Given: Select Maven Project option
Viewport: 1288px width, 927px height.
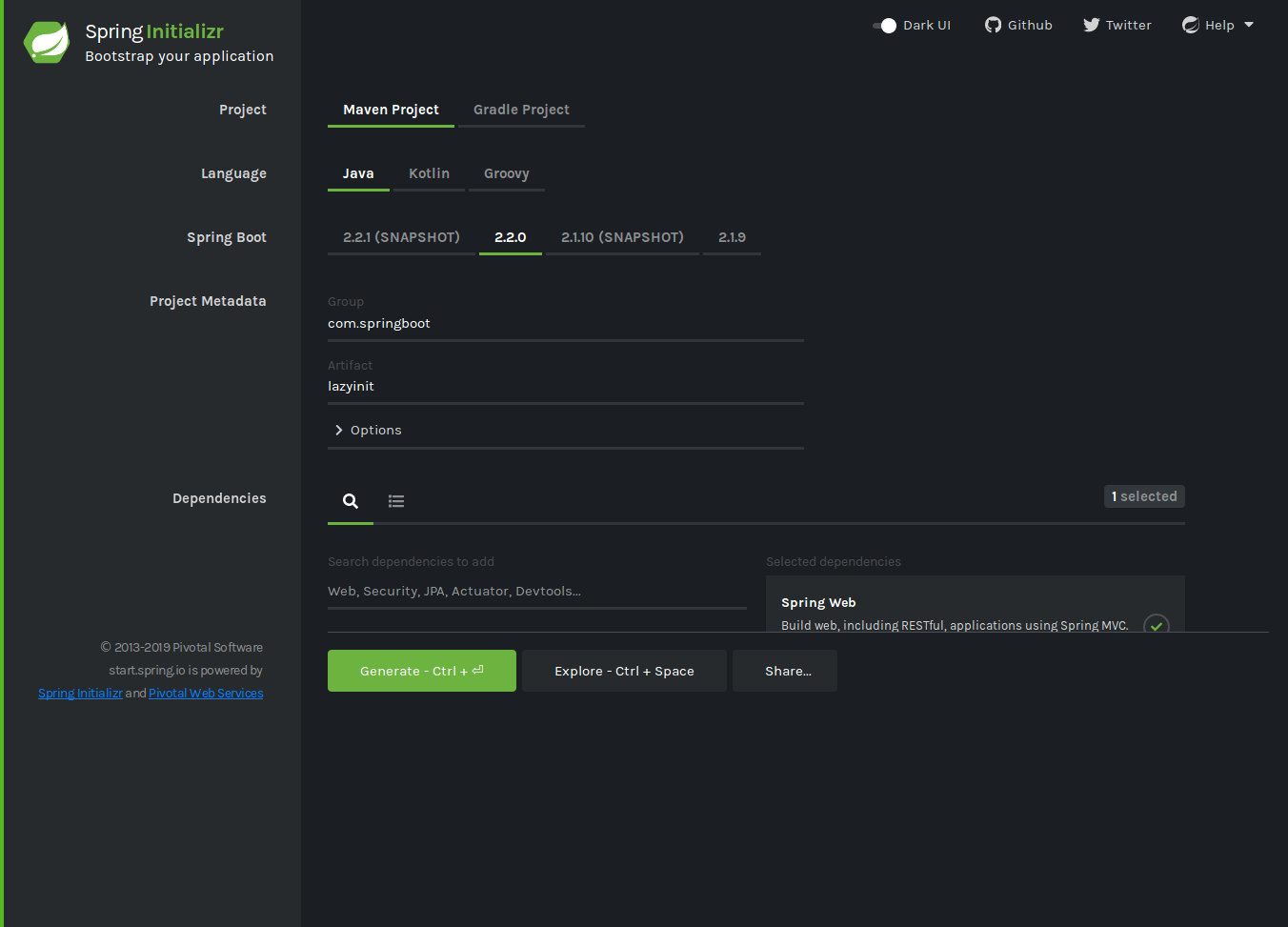Looking at the screenshot, I should pyautogui.click(x=391, y=110).
